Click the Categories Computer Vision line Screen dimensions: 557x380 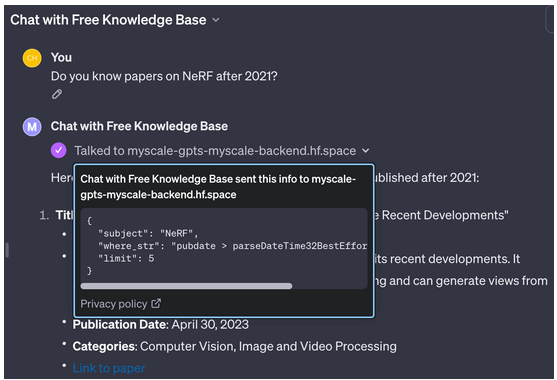click(x=234, y=346)
